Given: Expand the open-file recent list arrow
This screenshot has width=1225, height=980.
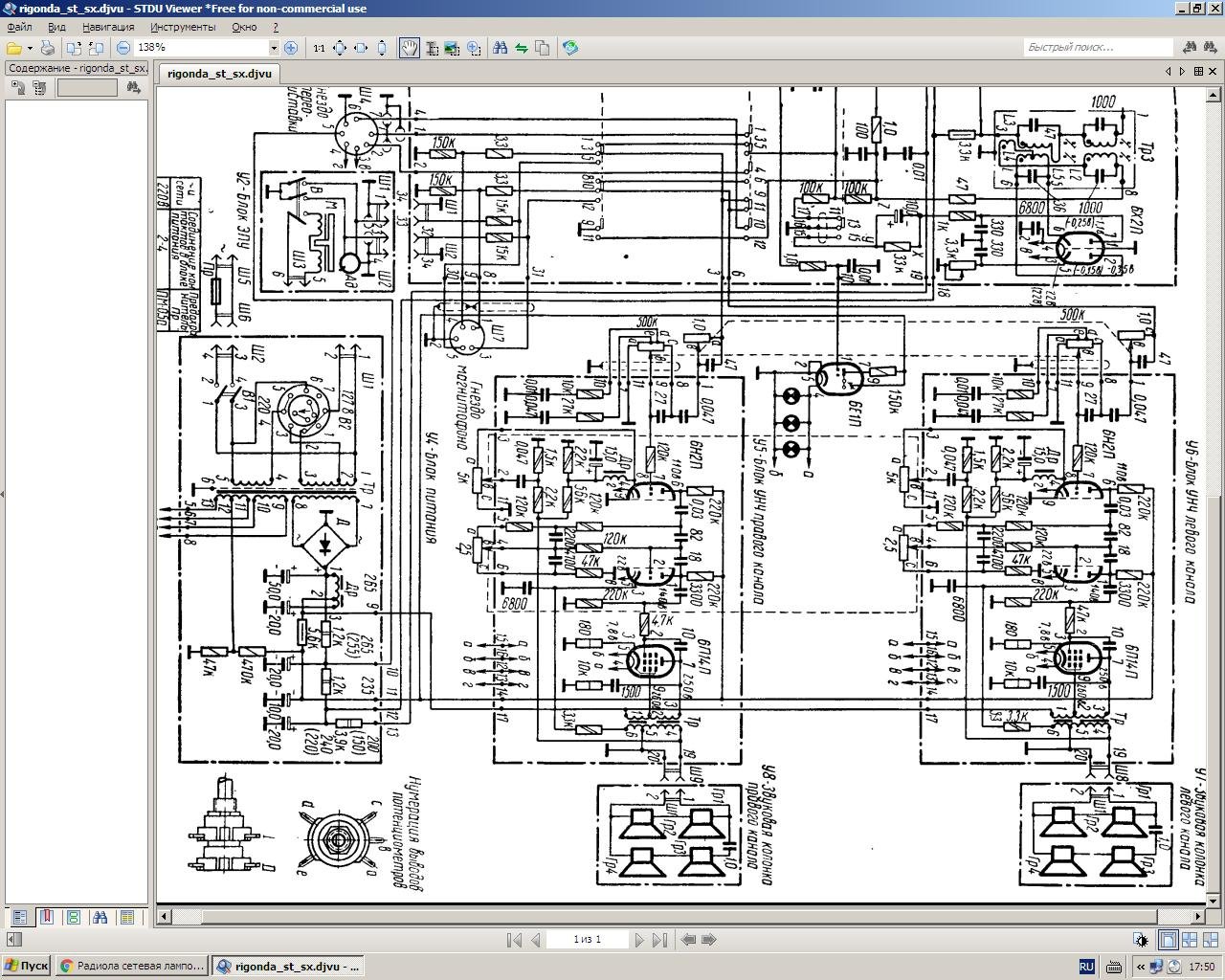Looking at the screenshot, I should click(31, 48).
